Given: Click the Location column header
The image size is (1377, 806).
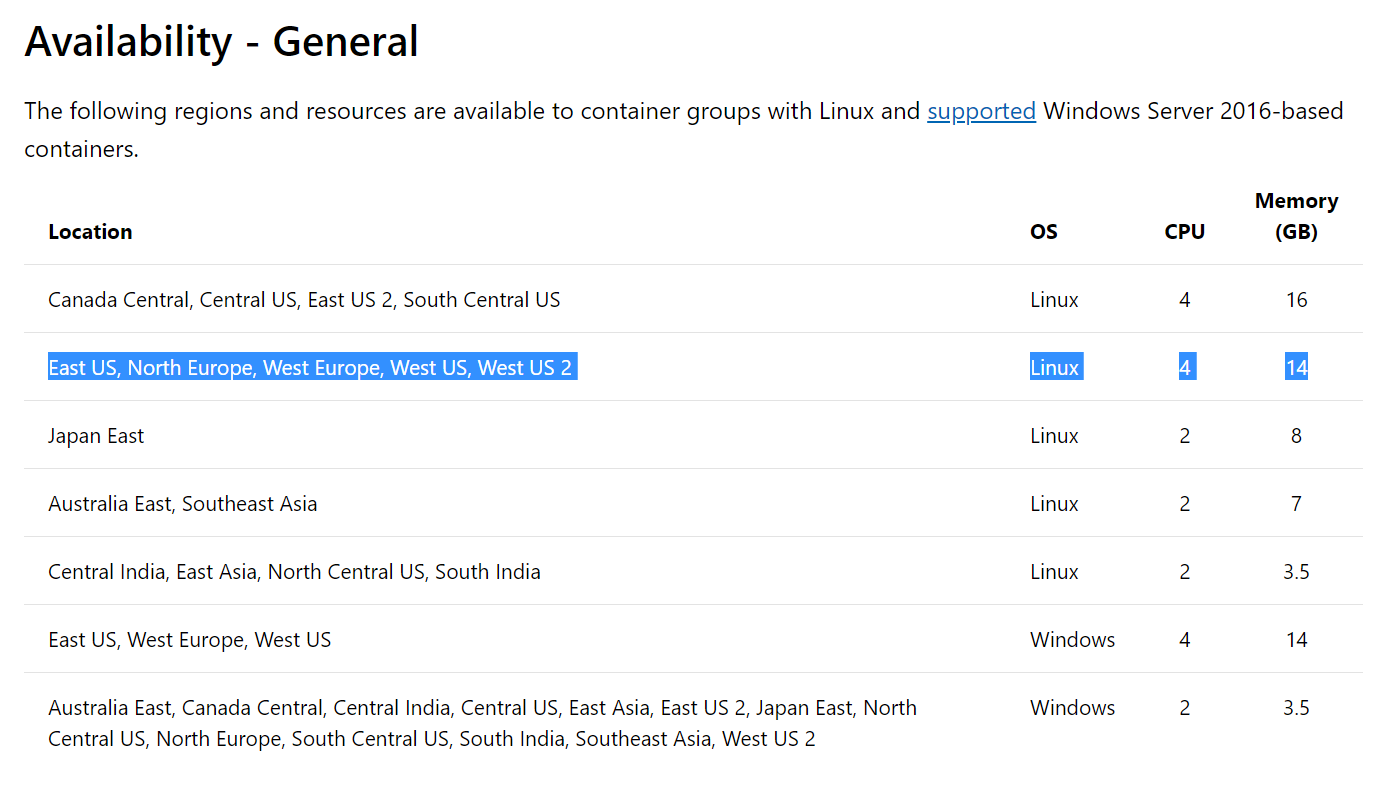Looking at the screenshot, I should [90, 231].
